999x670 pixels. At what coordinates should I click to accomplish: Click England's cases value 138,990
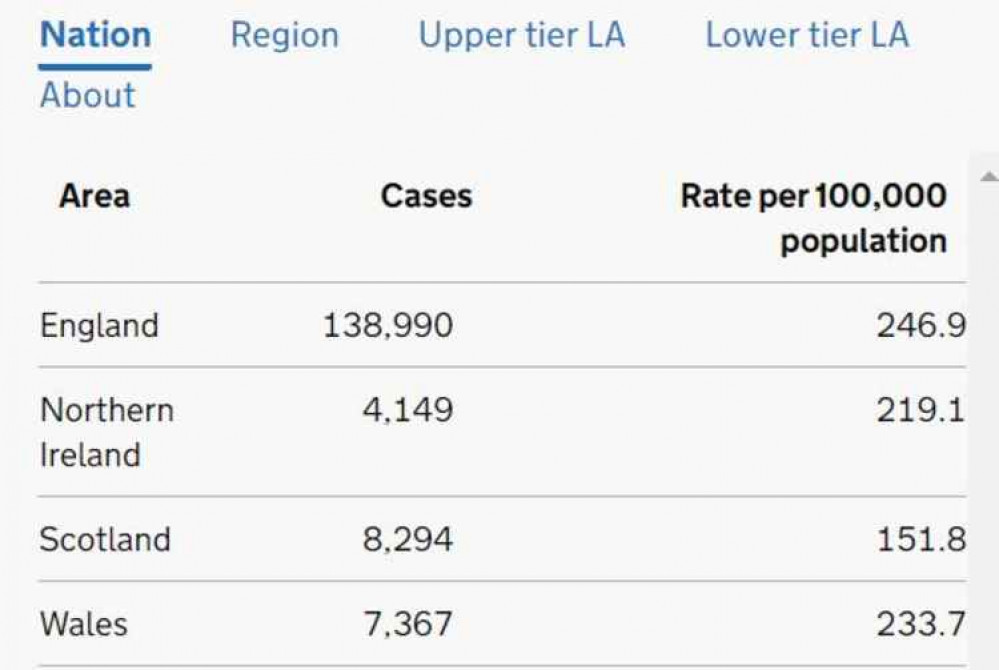click(387, 326)
